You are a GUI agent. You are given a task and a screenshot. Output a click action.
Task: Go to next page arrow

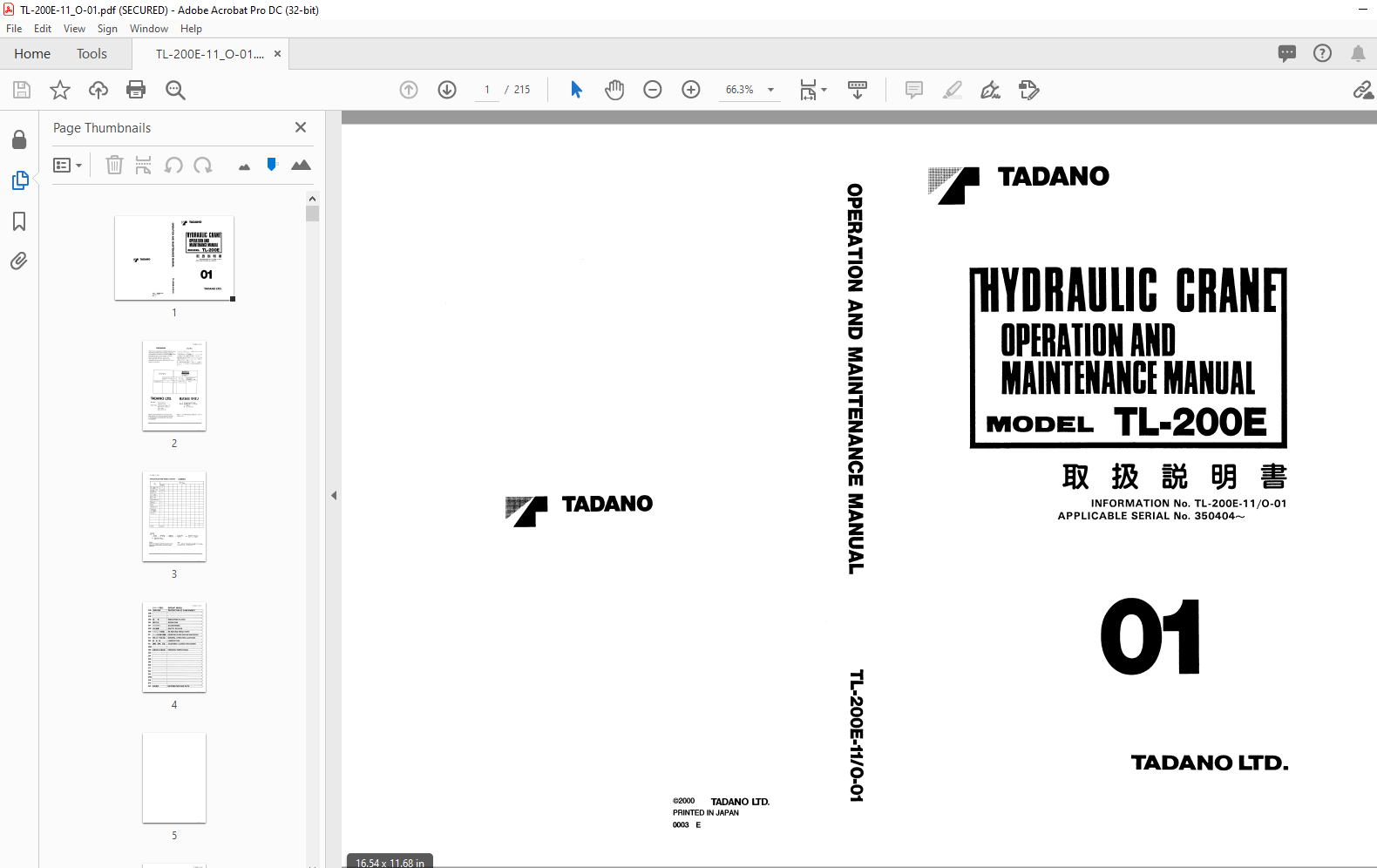[447, 90]
